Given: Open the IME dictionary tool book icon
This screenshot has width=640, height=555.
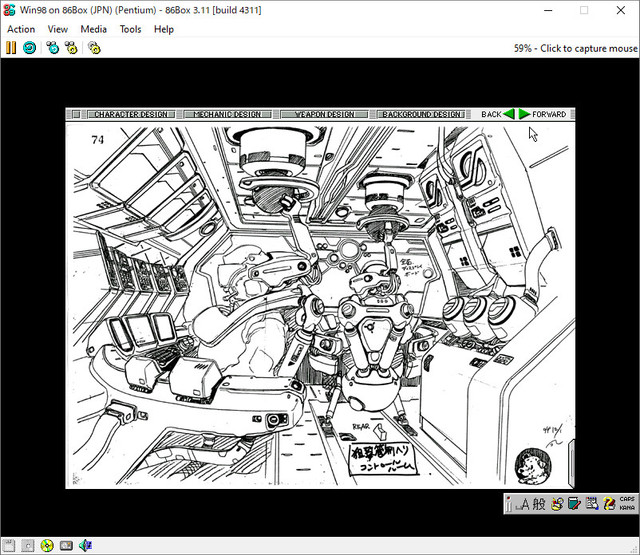Looking at the screenshot, I should coord(574,504).
